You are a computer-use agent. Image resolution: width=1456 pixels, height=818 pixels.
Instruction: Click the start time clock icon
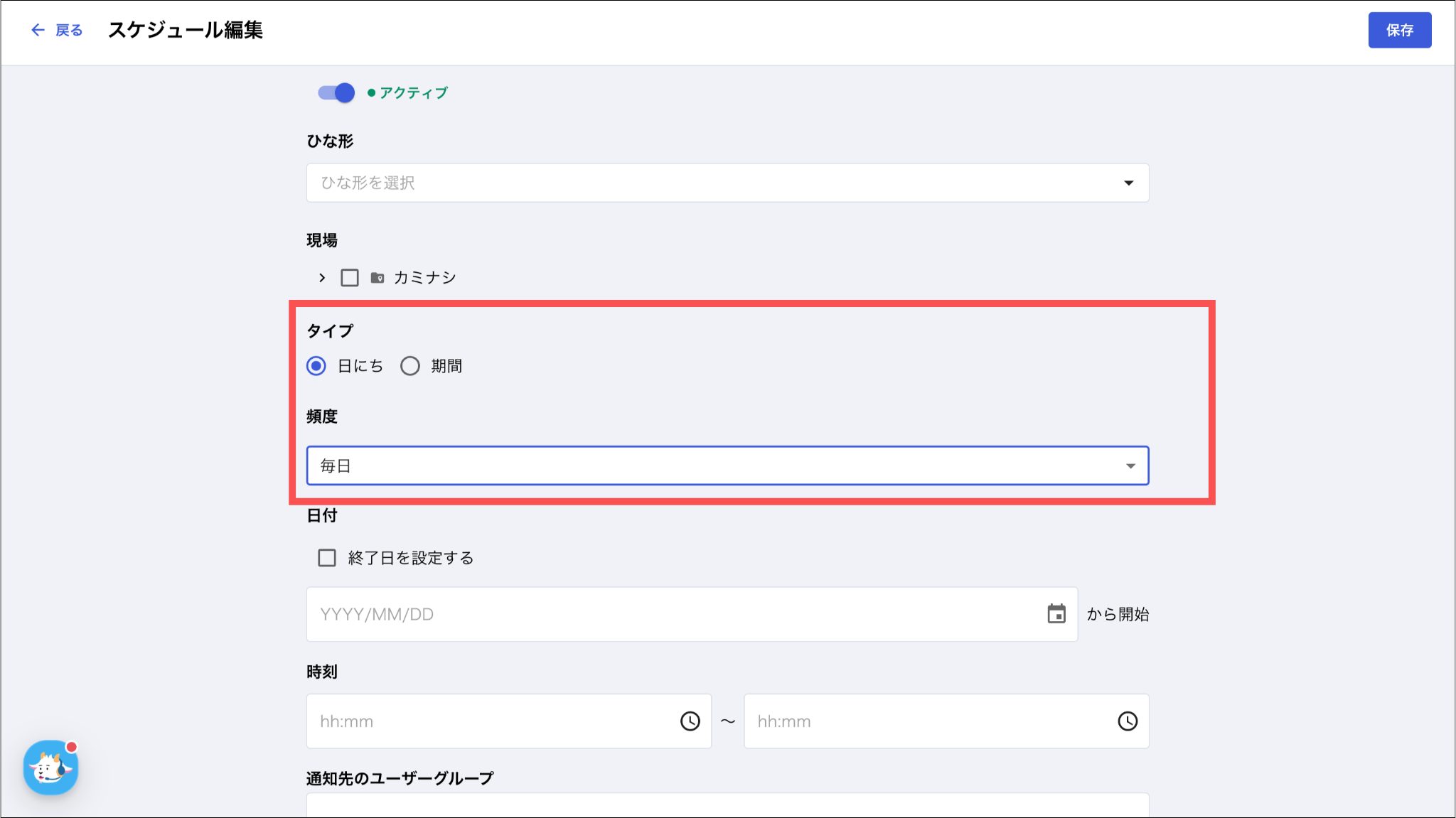690,721
